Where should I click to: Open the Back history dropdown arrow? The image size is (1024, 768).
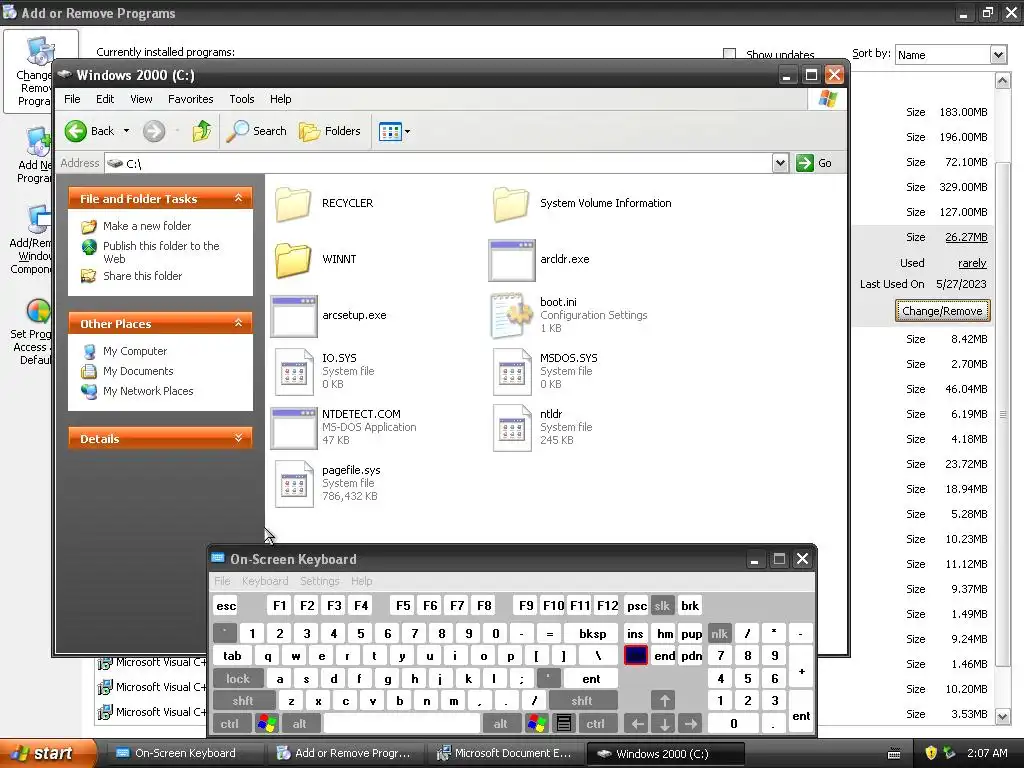126,131
